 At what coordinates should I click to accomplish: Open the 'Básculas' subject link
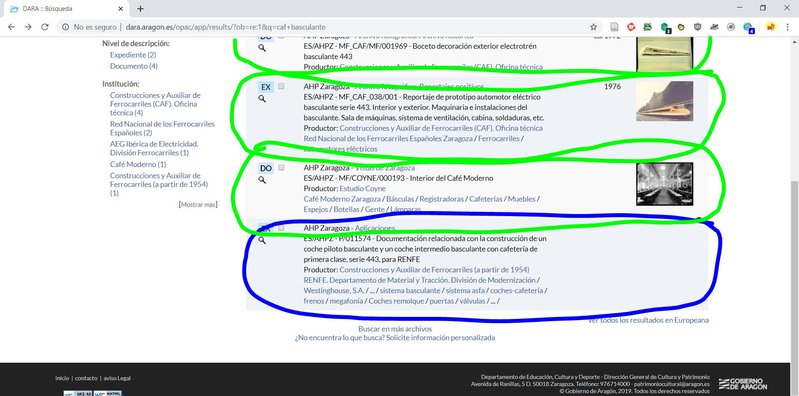(x=400, y=199)
